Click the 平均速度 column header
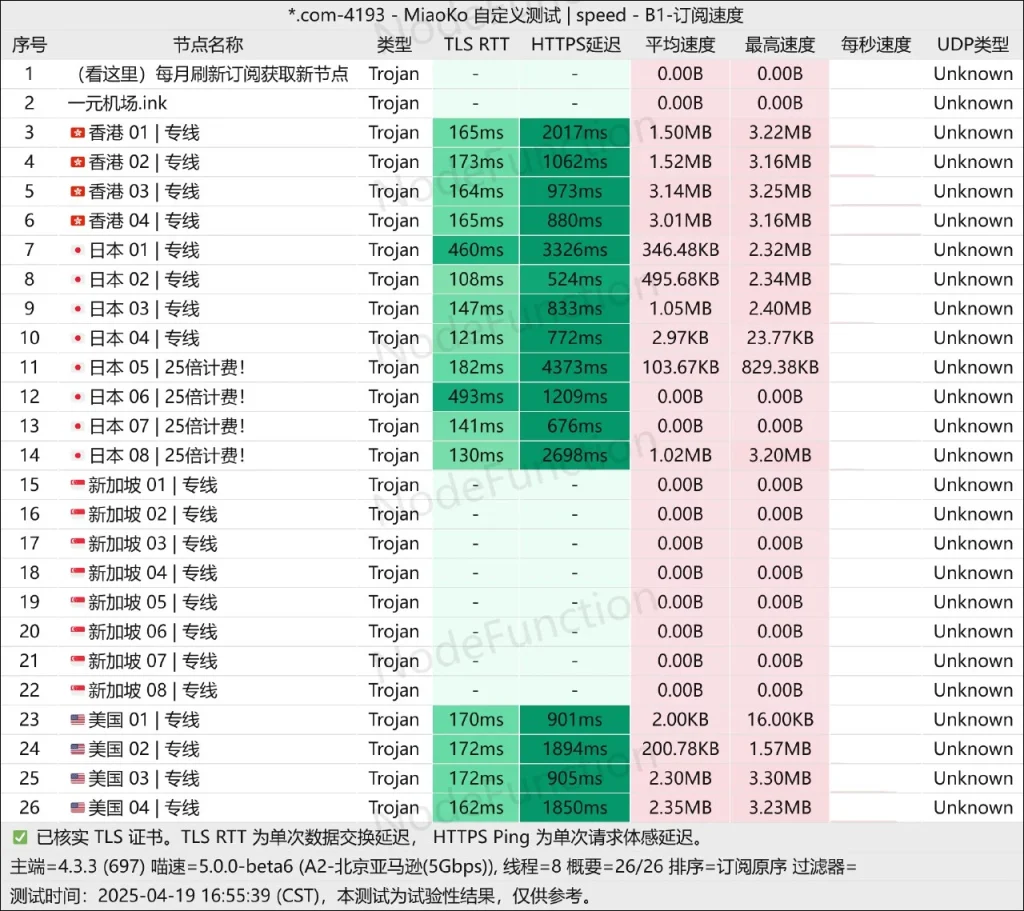1024x911 pixels. click(x=680, y=44)
